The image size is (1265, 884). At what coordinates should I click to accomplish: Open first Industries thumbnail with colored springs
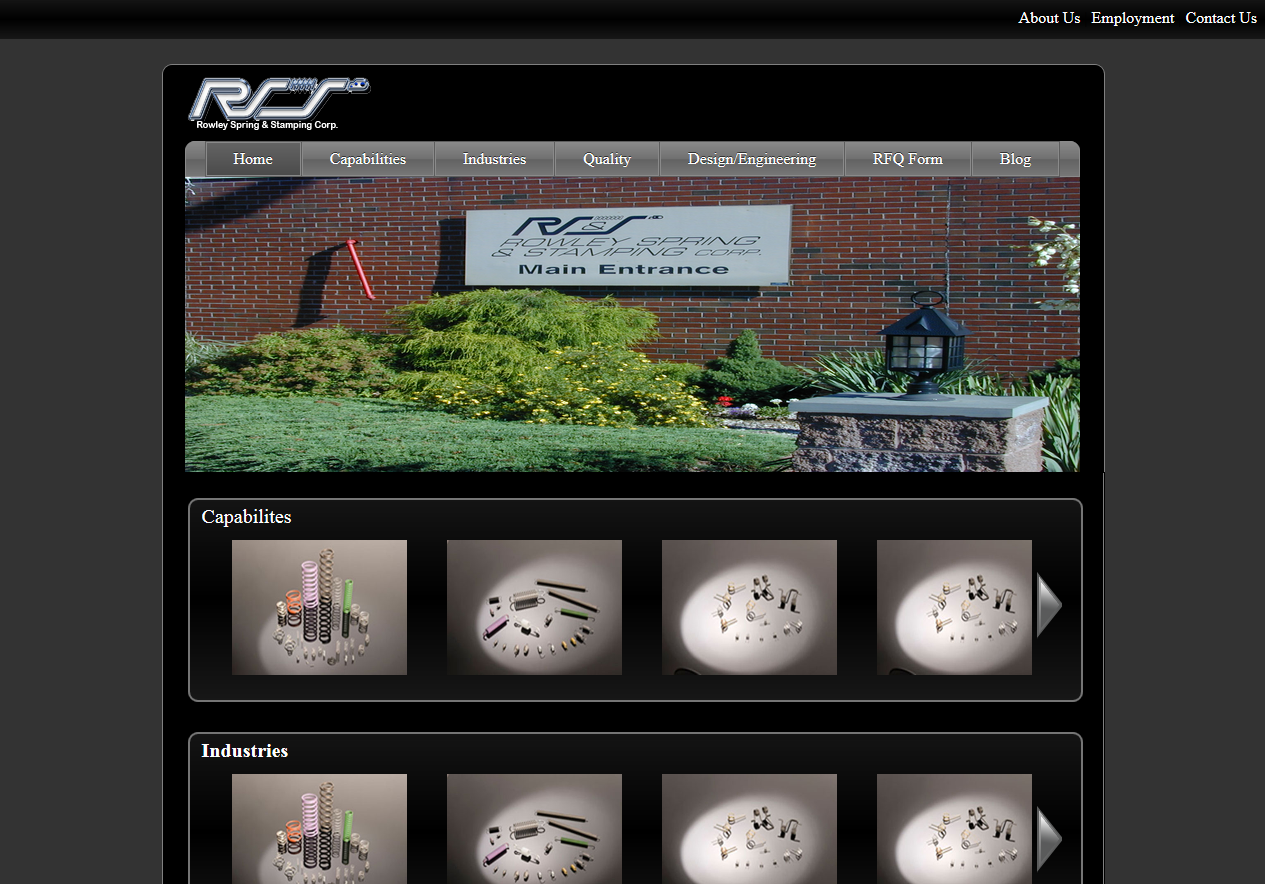pos(319,829)
